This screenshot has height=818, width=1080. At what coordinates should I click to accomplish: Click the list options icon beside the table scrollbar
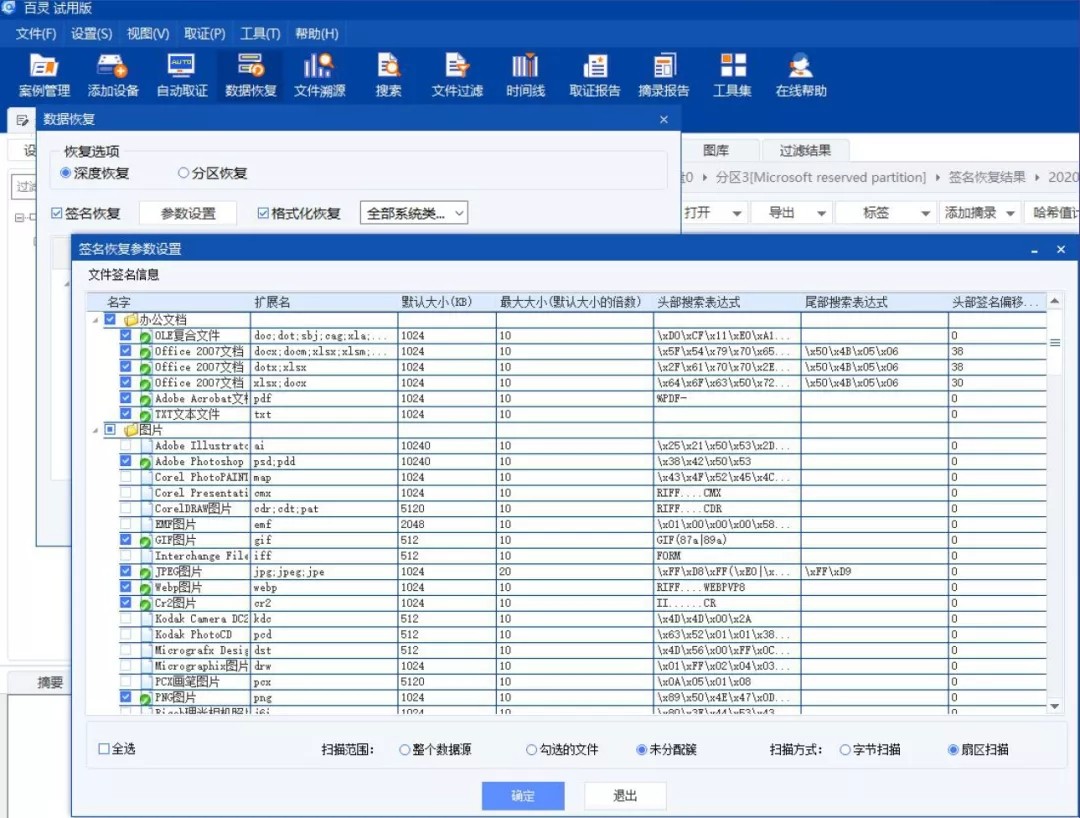(1055, 342)
